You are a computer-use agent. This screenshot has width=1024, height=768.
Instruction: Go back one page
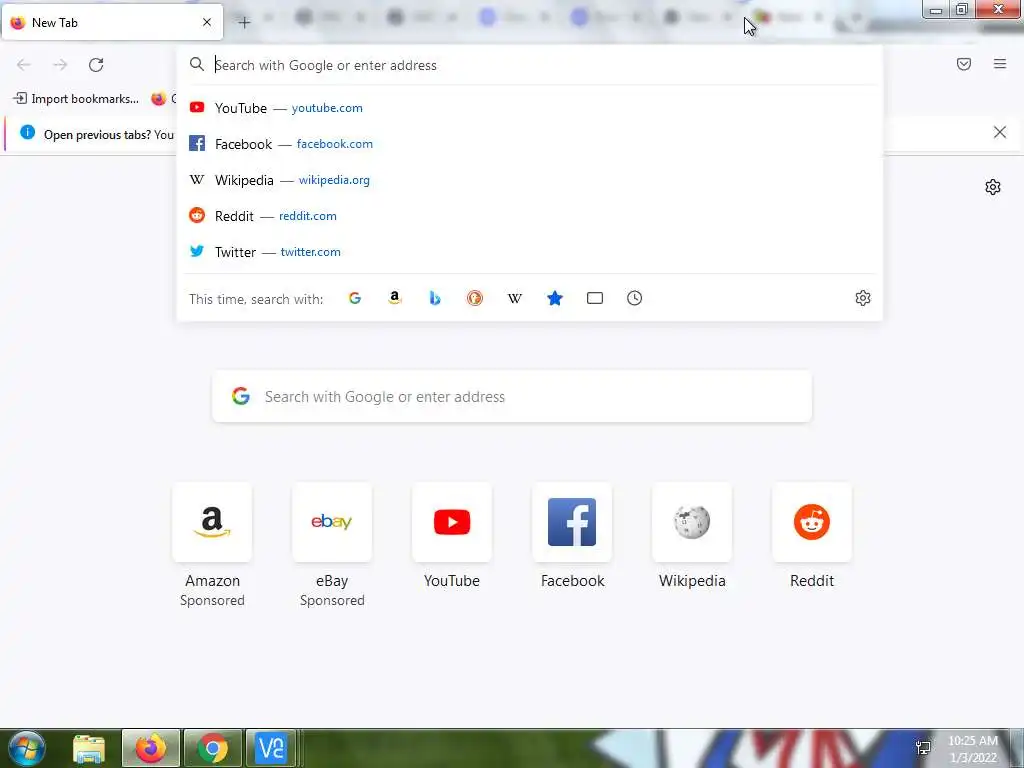[24, 65]
